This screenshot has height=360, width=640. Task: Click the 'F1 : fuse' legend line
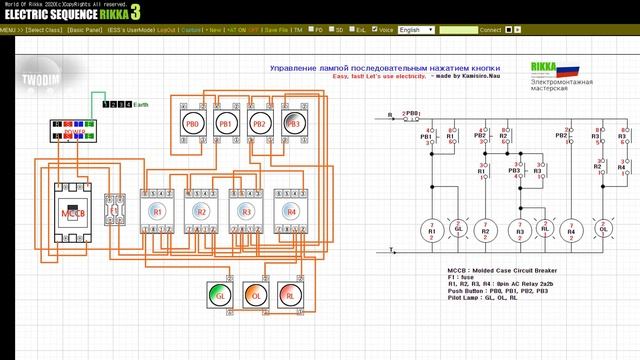point(460,277)
